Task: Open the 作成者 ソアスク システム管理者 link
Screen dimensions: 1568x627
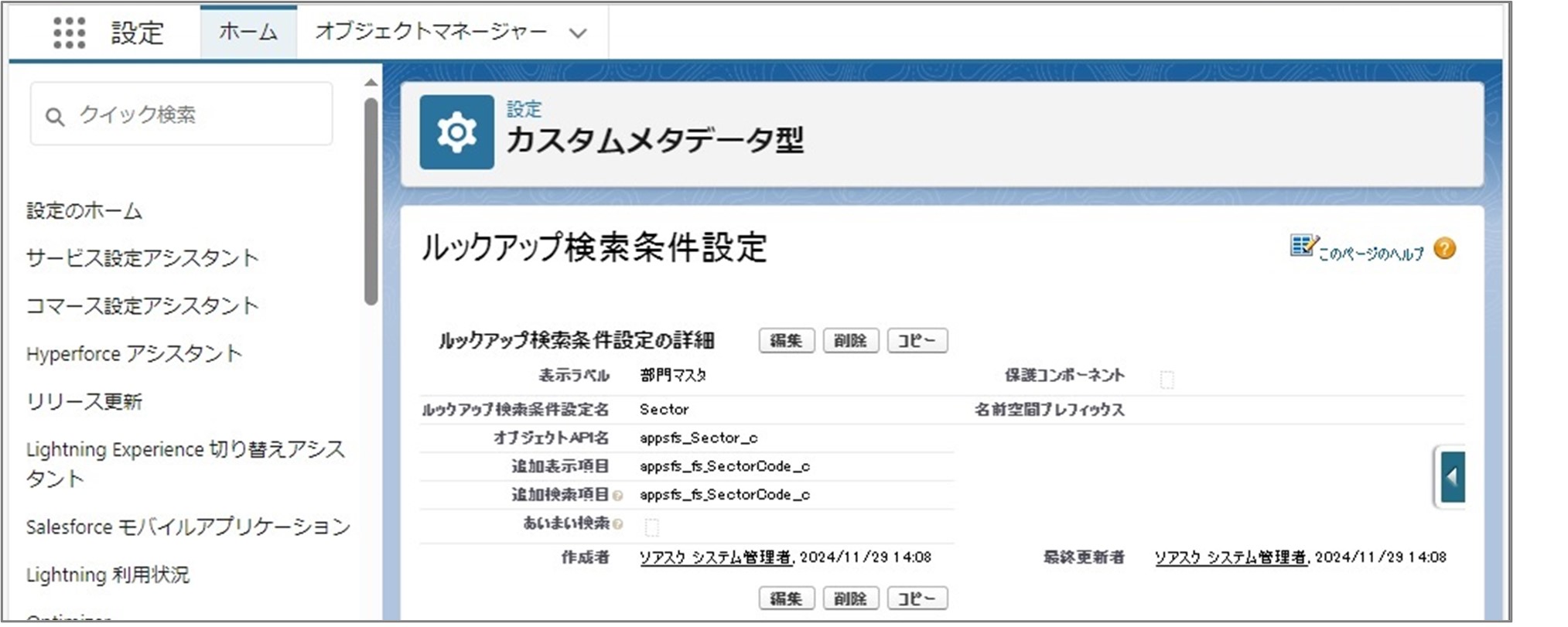Action: click(x=716, y=557)
